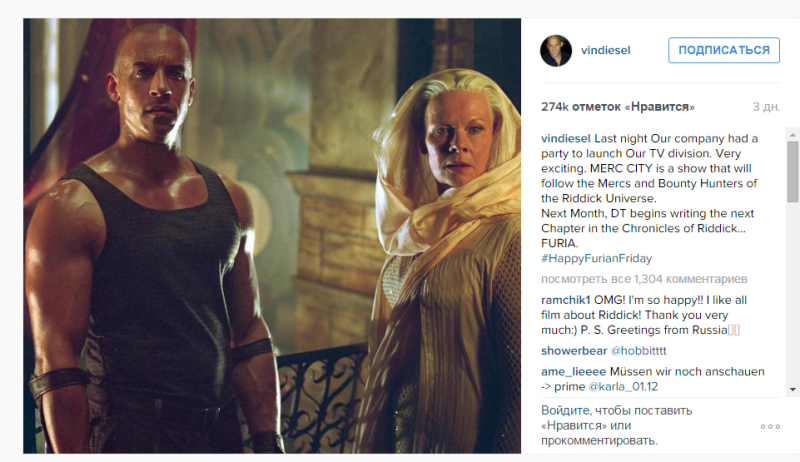Click the comments scrollbar track below thumb
Viewport: 800px width, 462px height.
point(792,293)
